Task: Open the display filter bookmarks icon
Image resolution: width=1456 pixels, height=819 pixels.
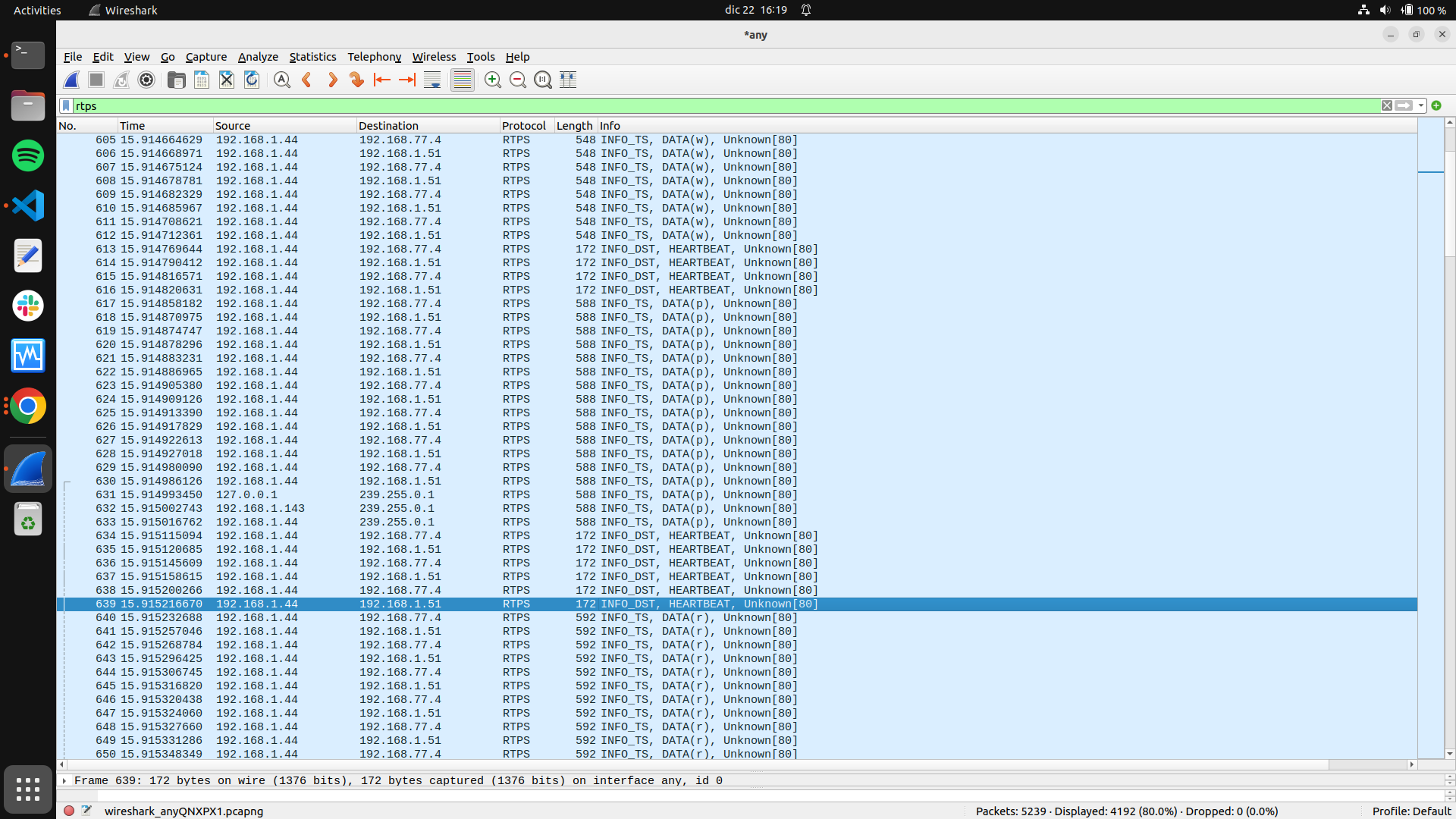Action: (66, 106)
